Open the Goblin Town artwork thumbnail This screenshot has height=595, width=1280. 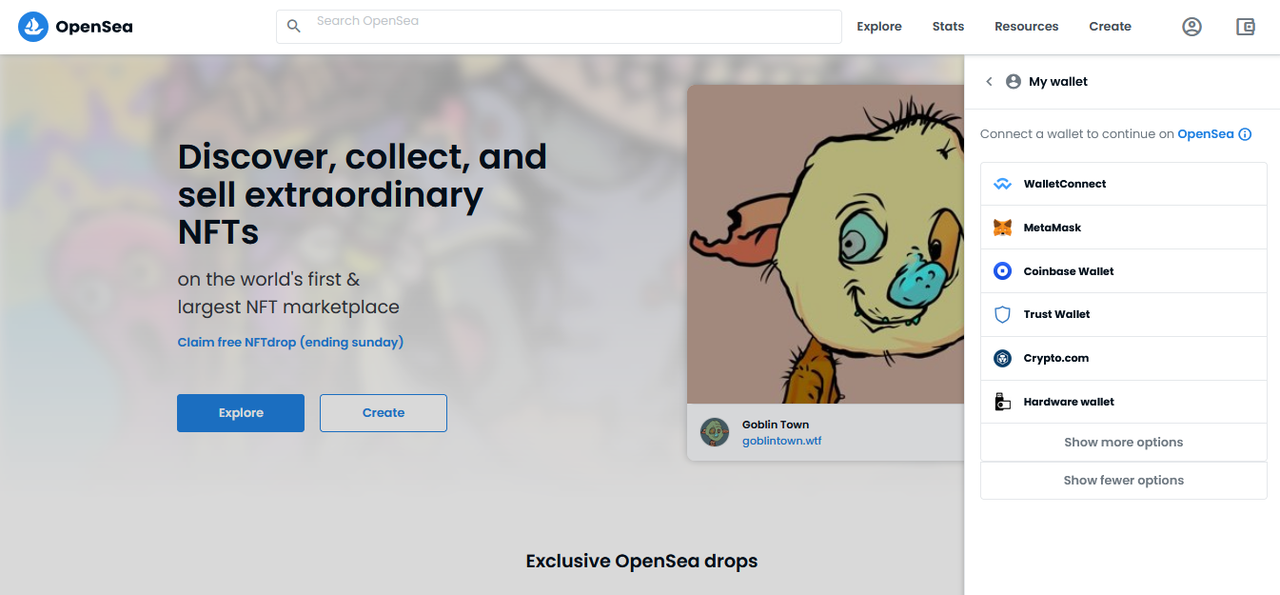pyautogui.click(x=826, y=244)
